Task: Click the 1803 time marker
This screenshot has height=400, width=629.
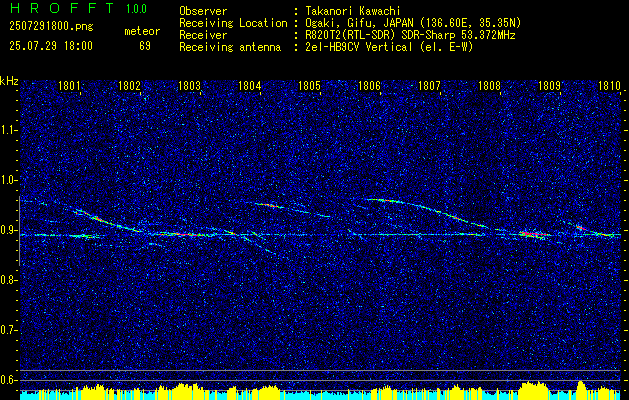Action: pos(189,85)
